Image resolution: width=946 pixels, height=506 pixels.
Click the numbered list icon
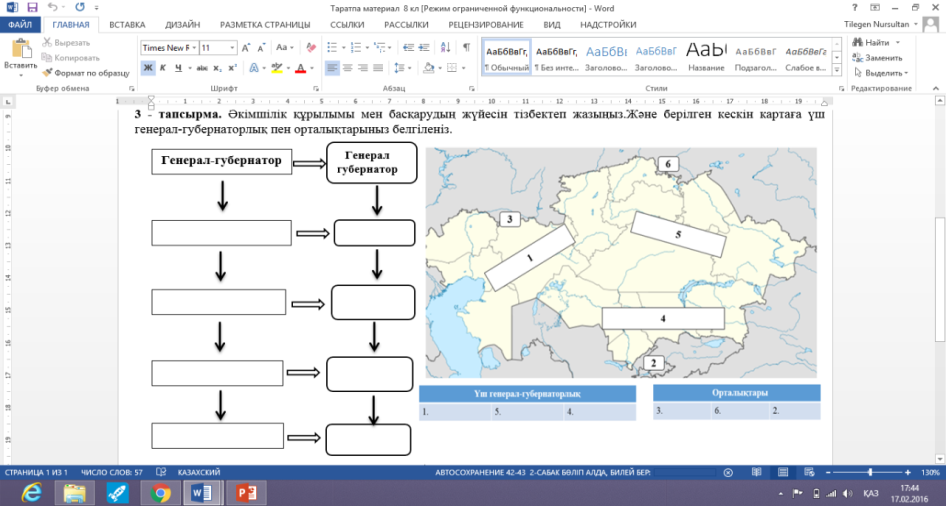pos(355,48)
